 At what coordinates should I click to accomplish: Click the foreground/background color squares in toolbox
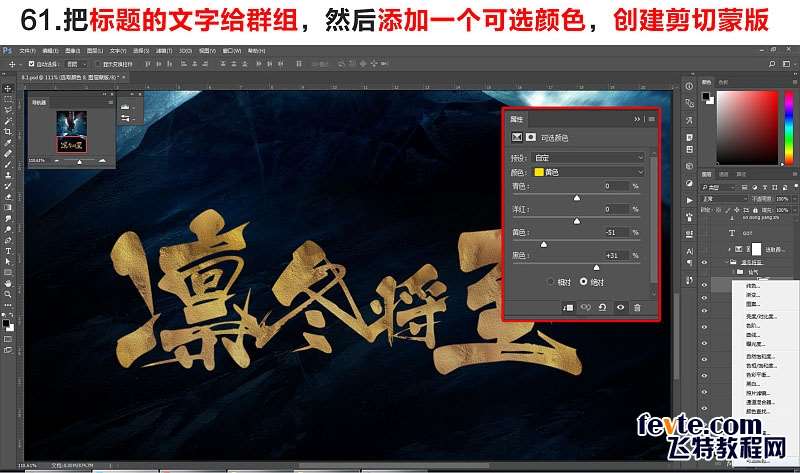8,325
